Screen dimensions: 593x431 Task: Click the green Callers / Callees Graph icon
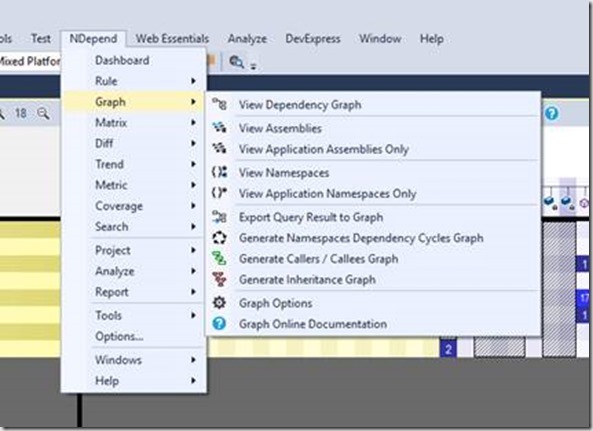[x=219, y=259]
